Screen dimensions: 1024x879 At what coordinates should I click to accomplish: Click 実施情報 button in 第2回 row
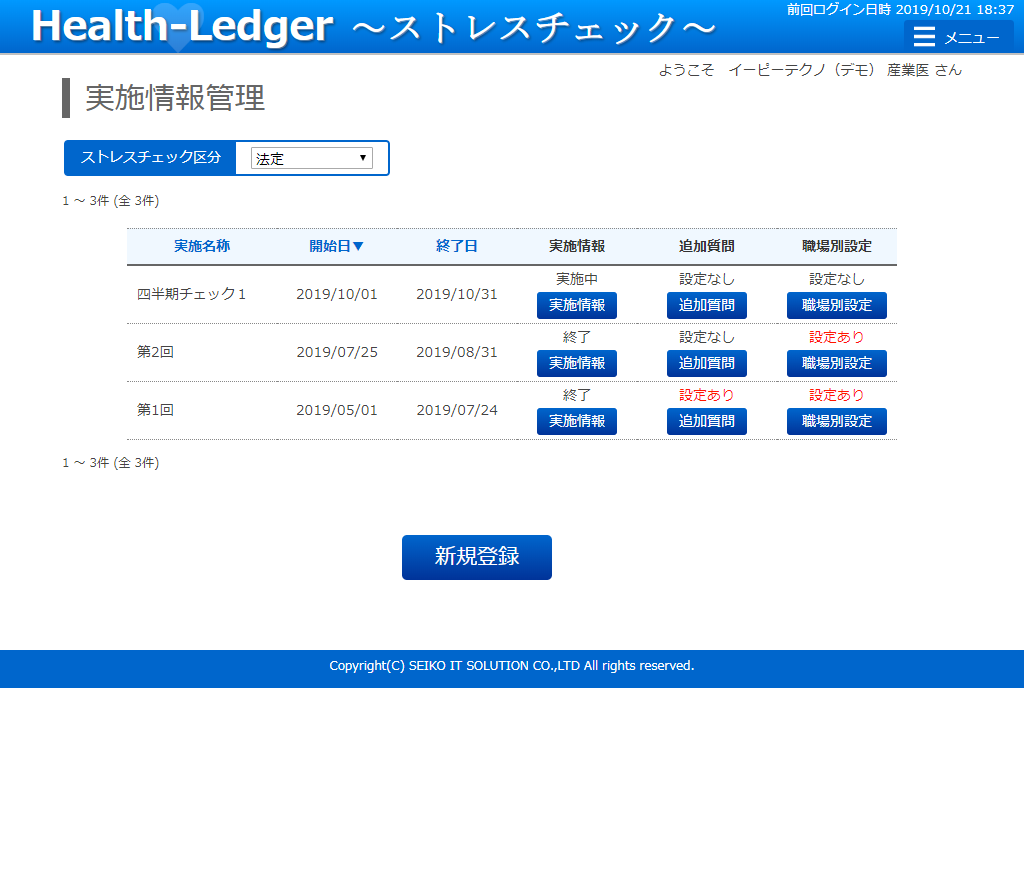pos(576,363)
